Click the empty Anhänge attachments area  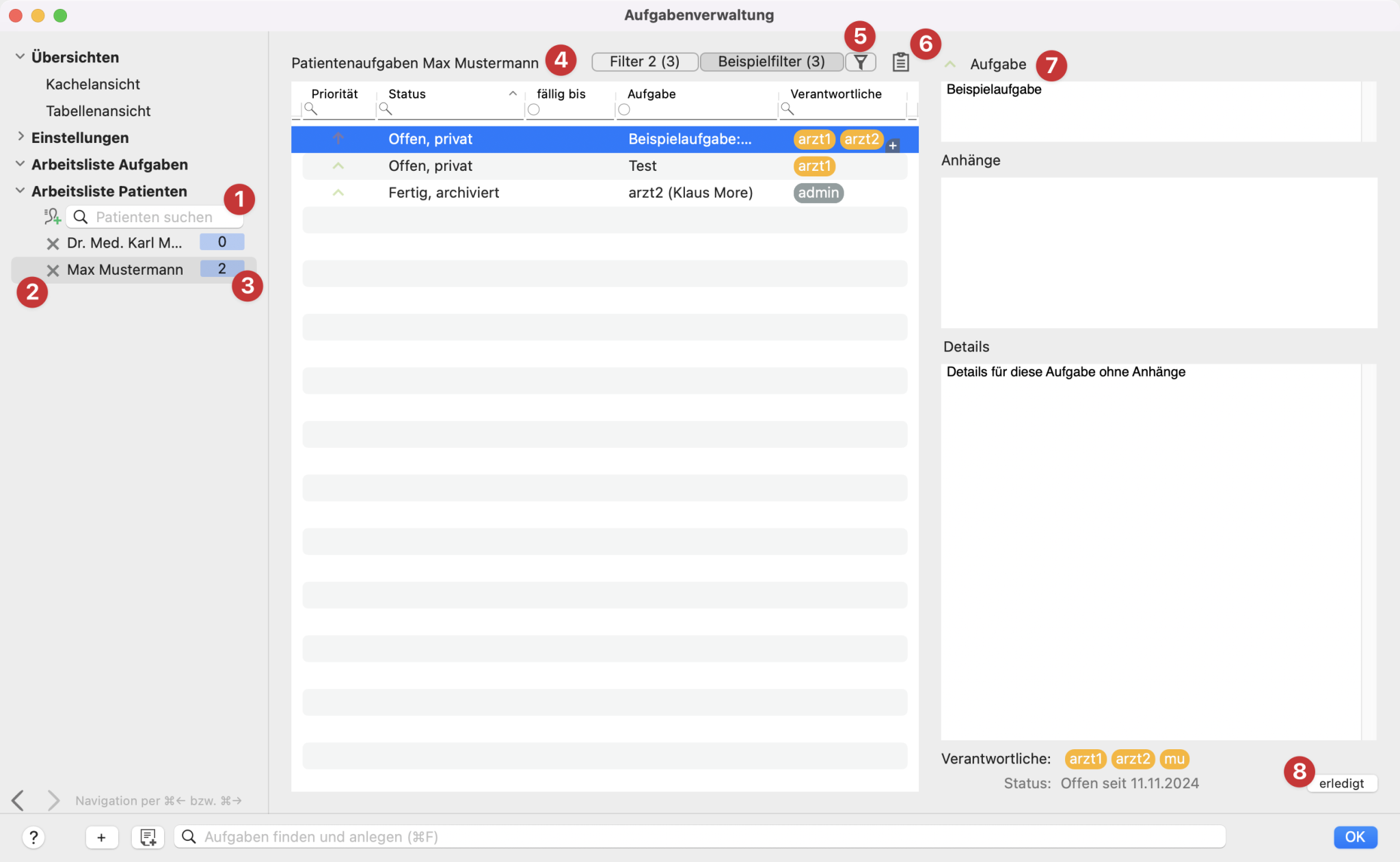[1159, 253]
